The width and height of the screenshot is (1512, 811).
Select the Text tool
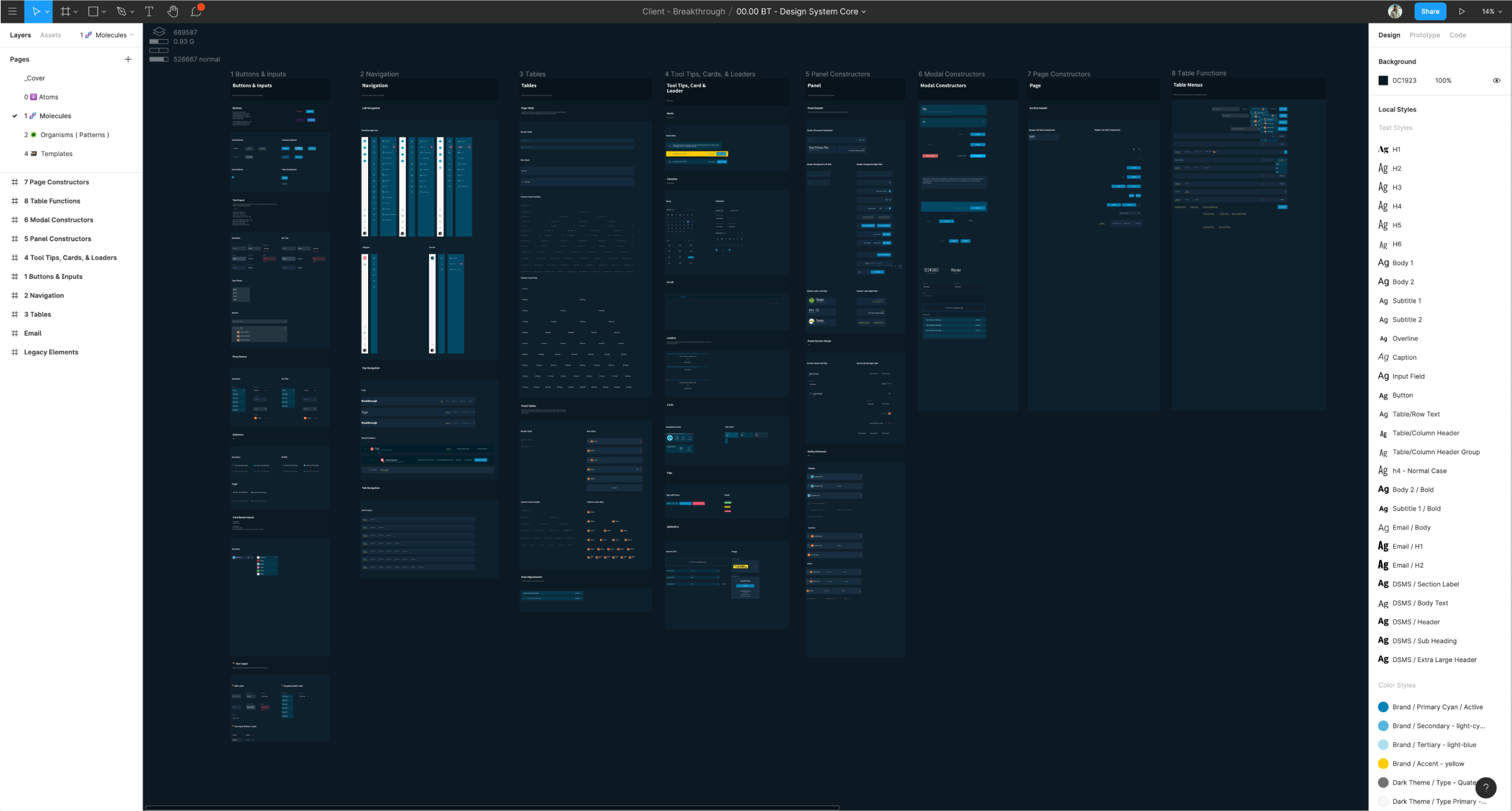(x=149, y=11)
